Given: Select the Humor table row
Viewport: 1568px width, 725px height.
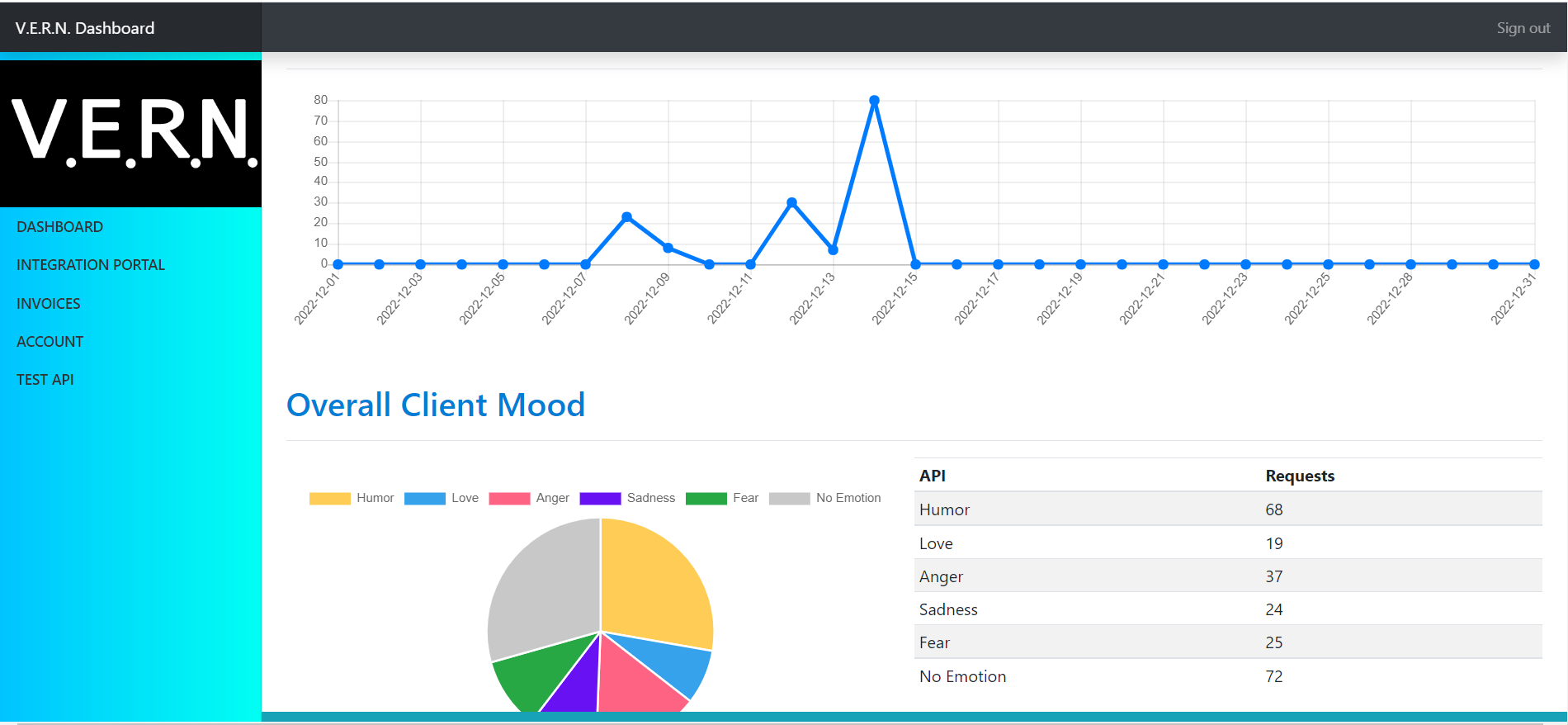Looking at the screenshot, I should point(1228,509).
